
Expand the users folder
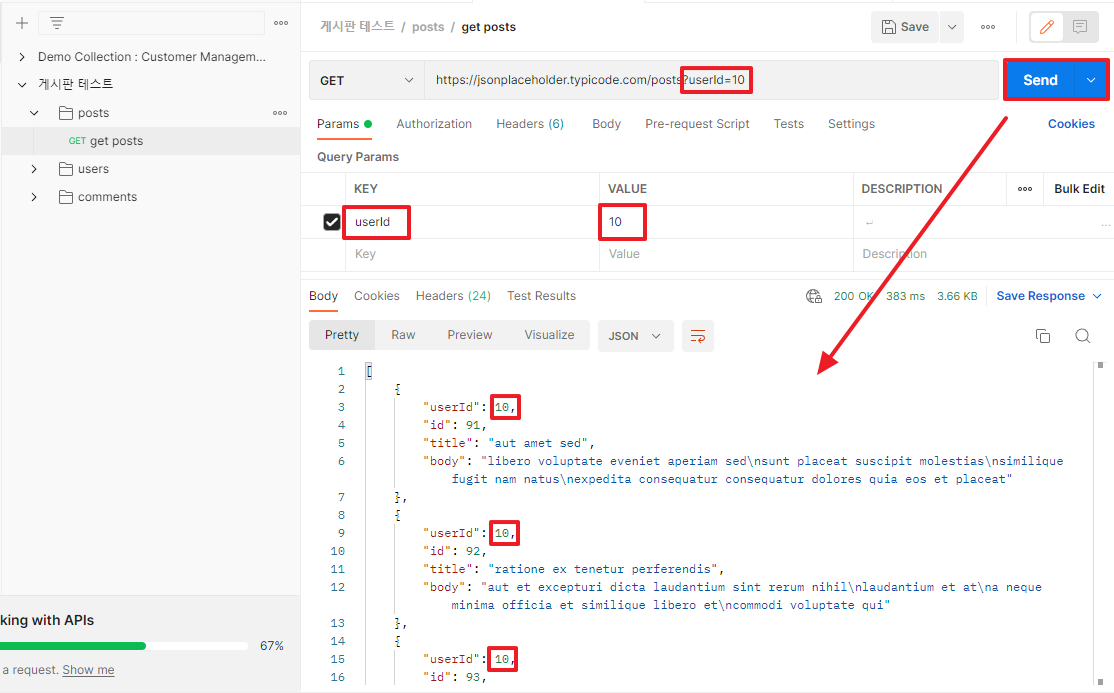pos(34,169)
